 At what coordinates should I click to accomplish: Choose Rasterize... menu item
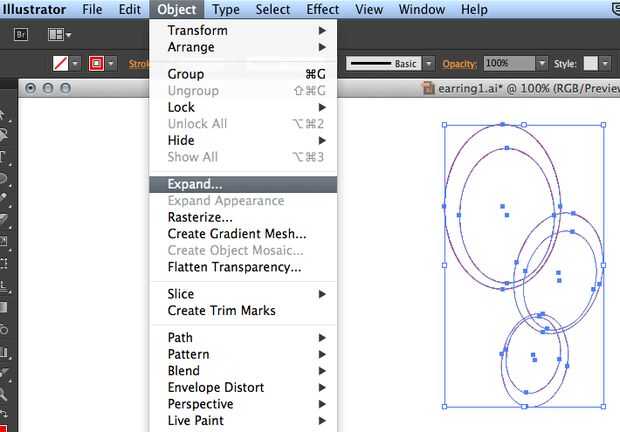click(243, 217)
